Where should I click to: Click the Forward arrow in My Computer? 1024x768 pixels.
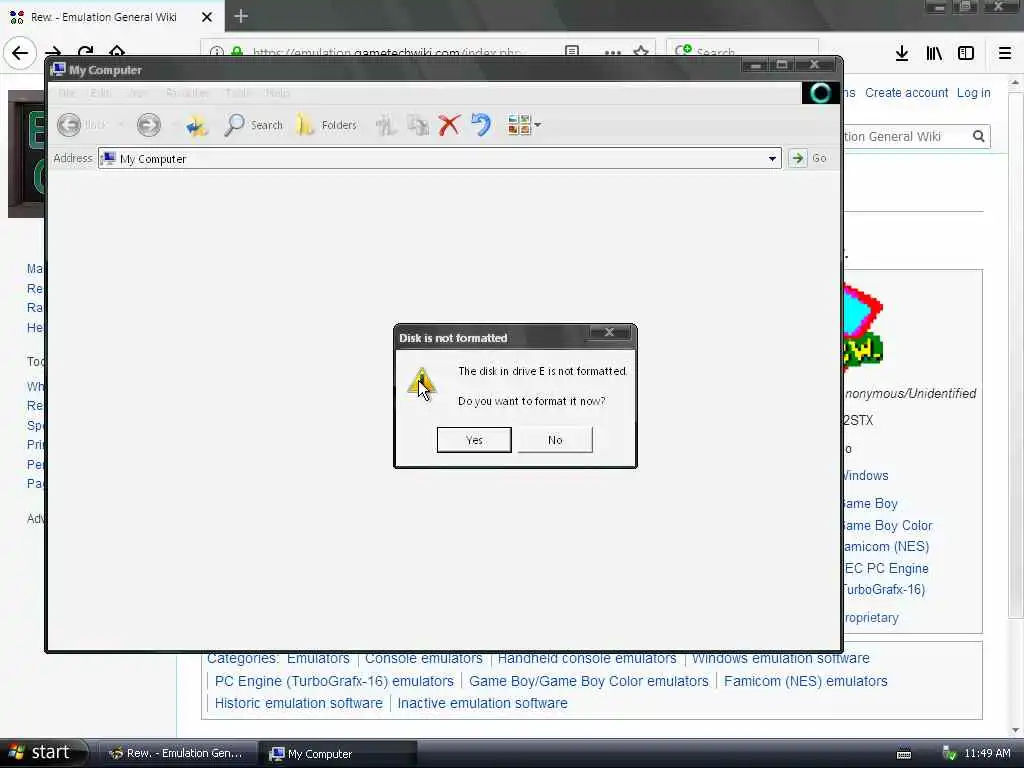pyautogui.click(x=149, y=125)
